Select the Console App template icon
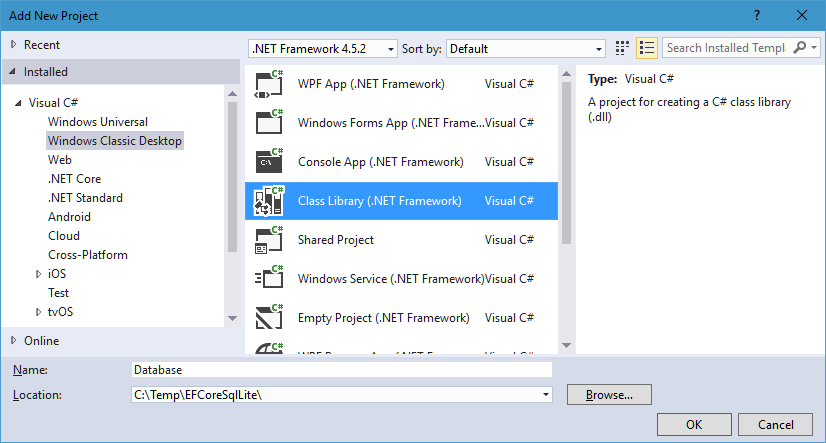Viewport: 826px width, 443px height. (269, 162)
